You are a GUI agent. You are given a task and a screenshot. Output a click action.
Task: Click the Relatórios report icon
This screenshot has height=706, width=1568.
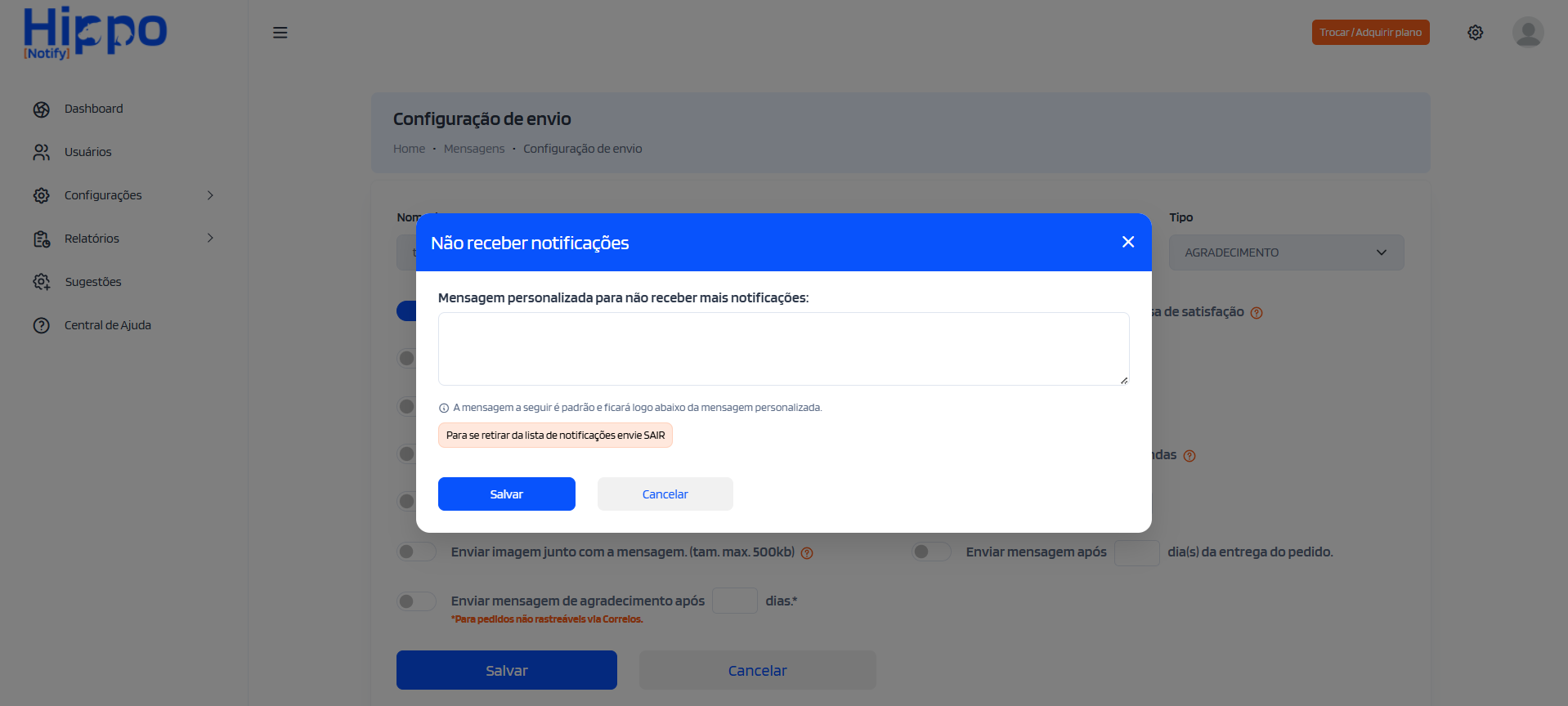pos(41,239)
